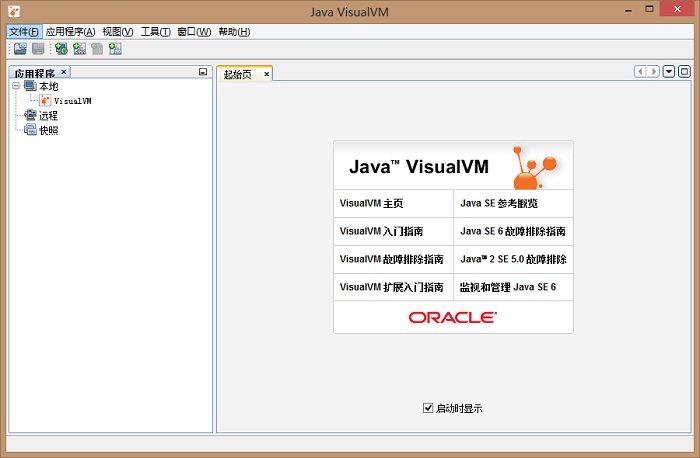Image resolution: width=700 pixels, height=458 pixels.
Task: Click the greyed-out Add VM Coredump icon
Action: point(97,49)
